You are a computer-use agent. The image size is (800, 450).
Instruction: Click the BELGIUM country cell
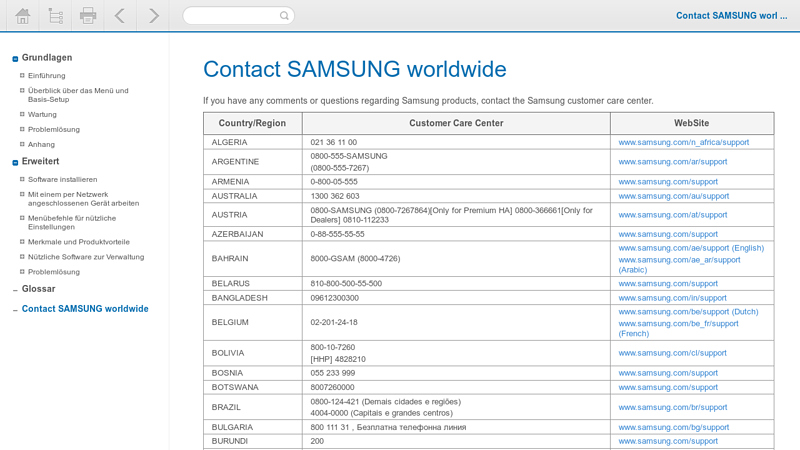(x=253, y=322)
